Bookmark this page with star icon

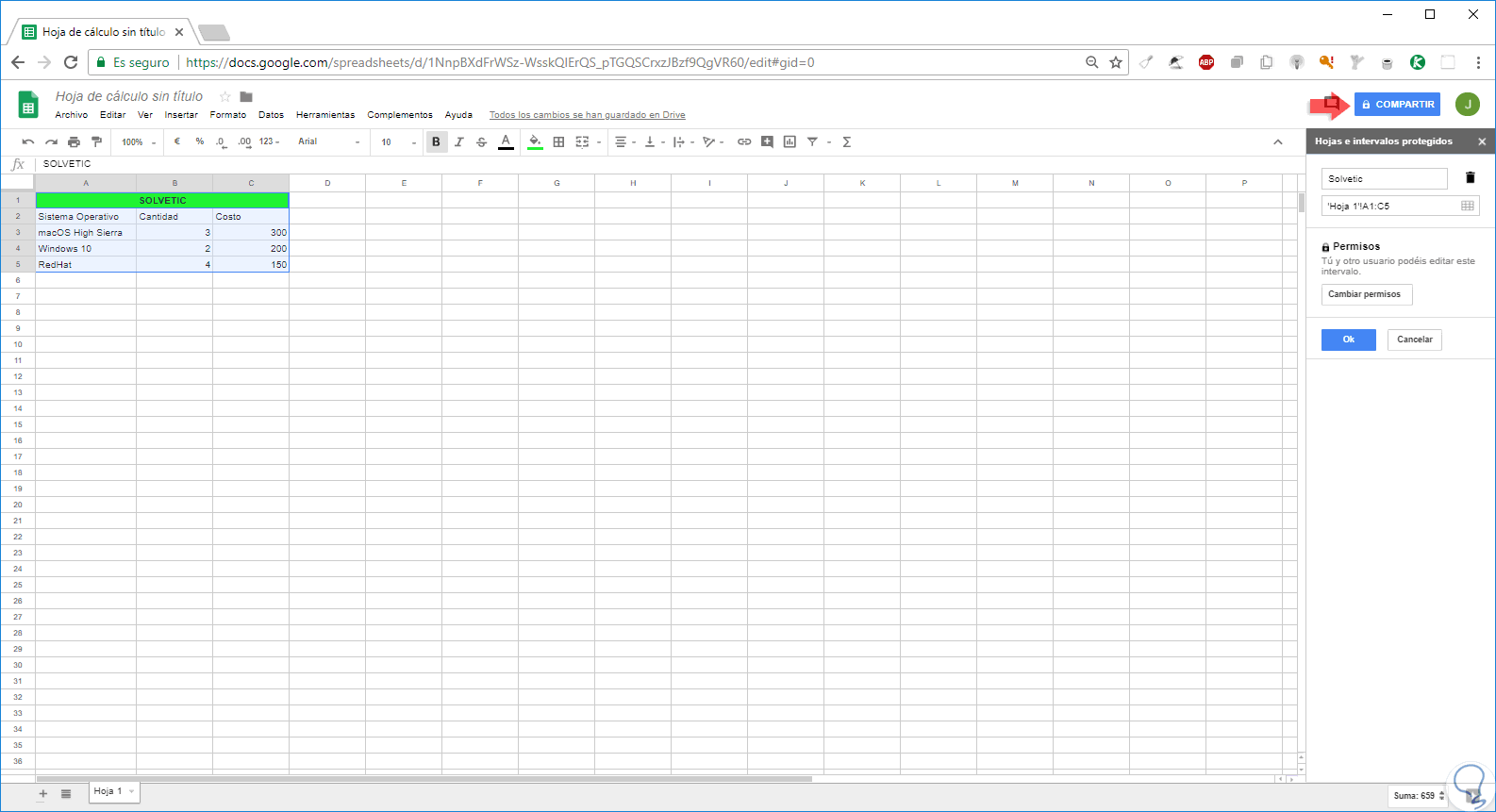click(1116, 62)
